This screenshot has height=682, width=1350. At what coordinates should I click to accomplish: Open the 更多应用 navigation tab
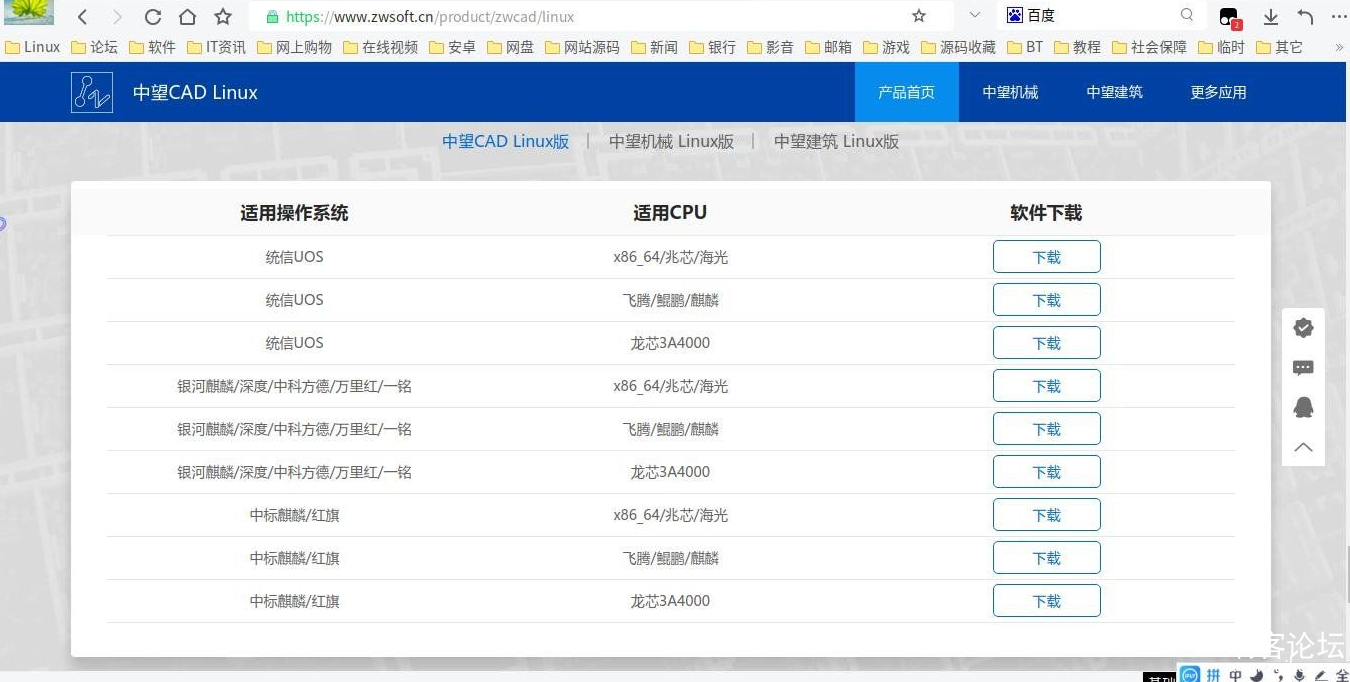(1218, 92)
